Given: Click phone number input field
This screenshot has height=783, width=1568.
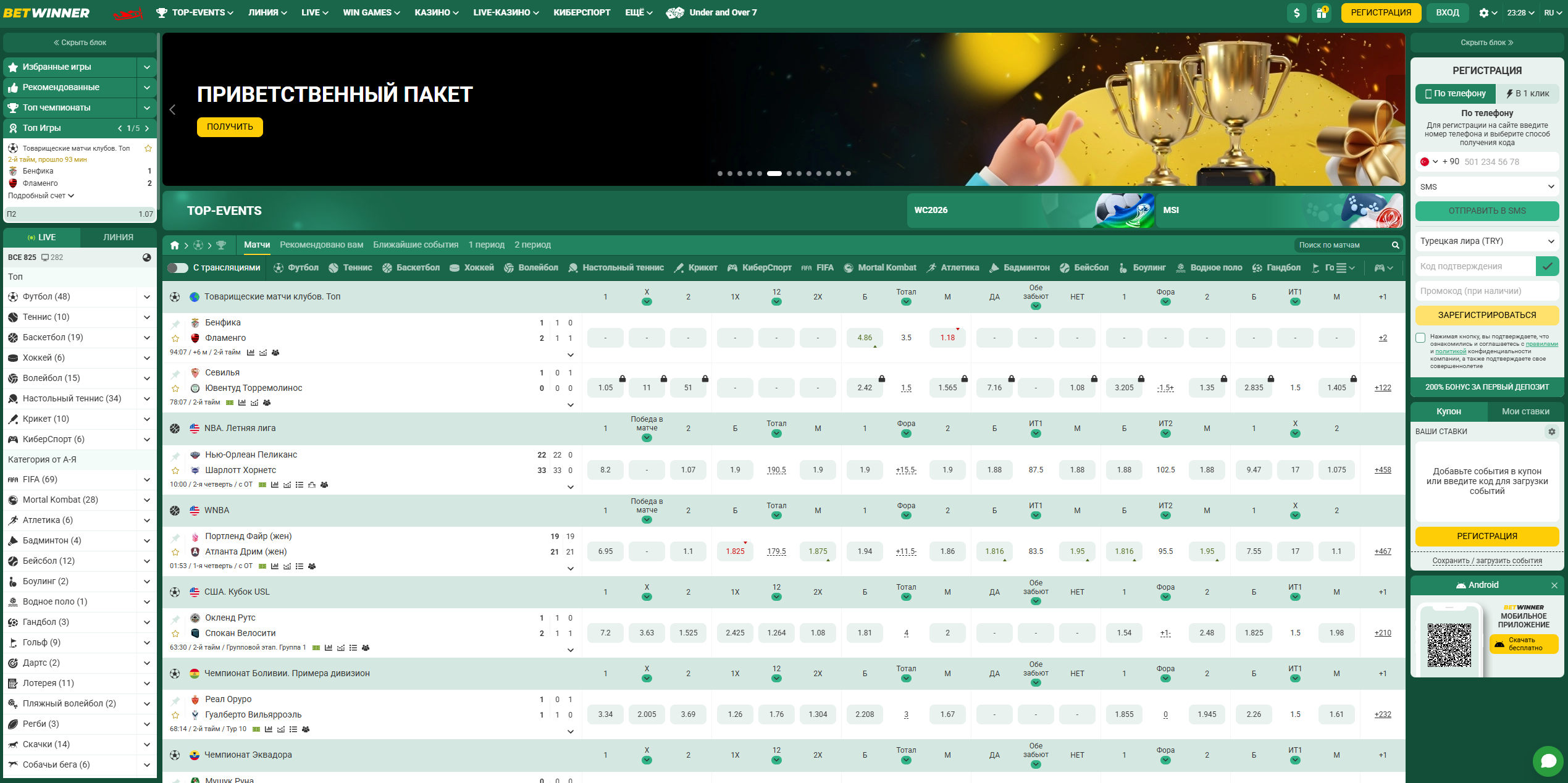Looking at the screenshot, I should (1509, 162).
